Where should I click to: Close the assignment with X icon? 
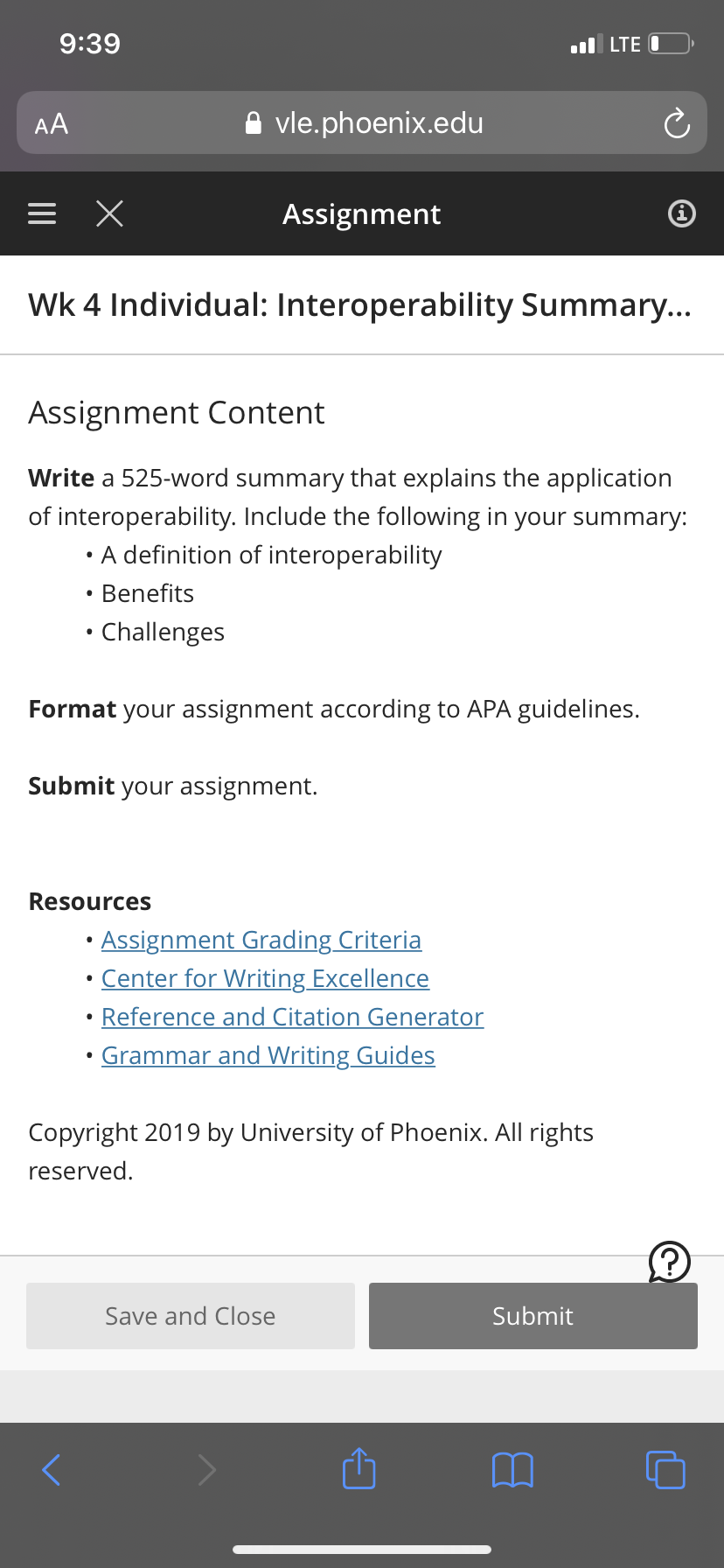coord(109,213)
